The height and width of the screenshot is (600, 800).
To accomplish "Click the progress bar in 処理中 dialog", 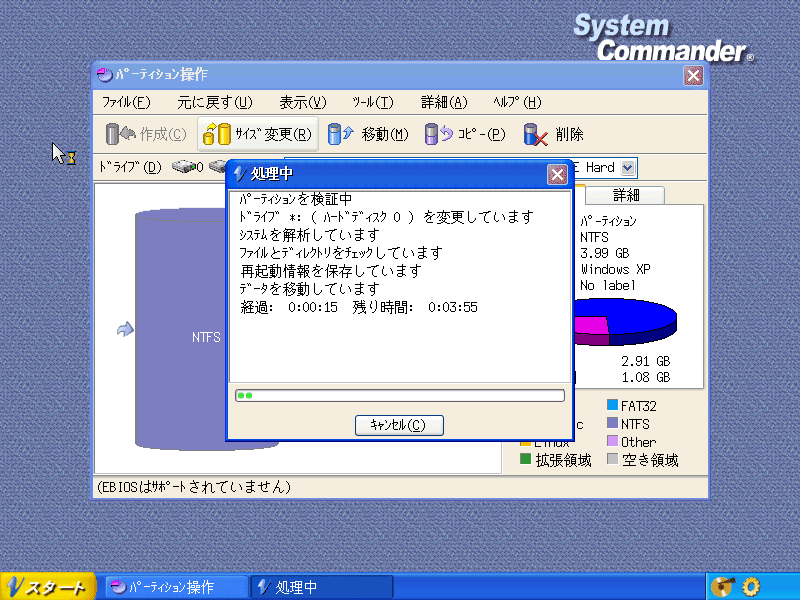I will click(399, 395).
